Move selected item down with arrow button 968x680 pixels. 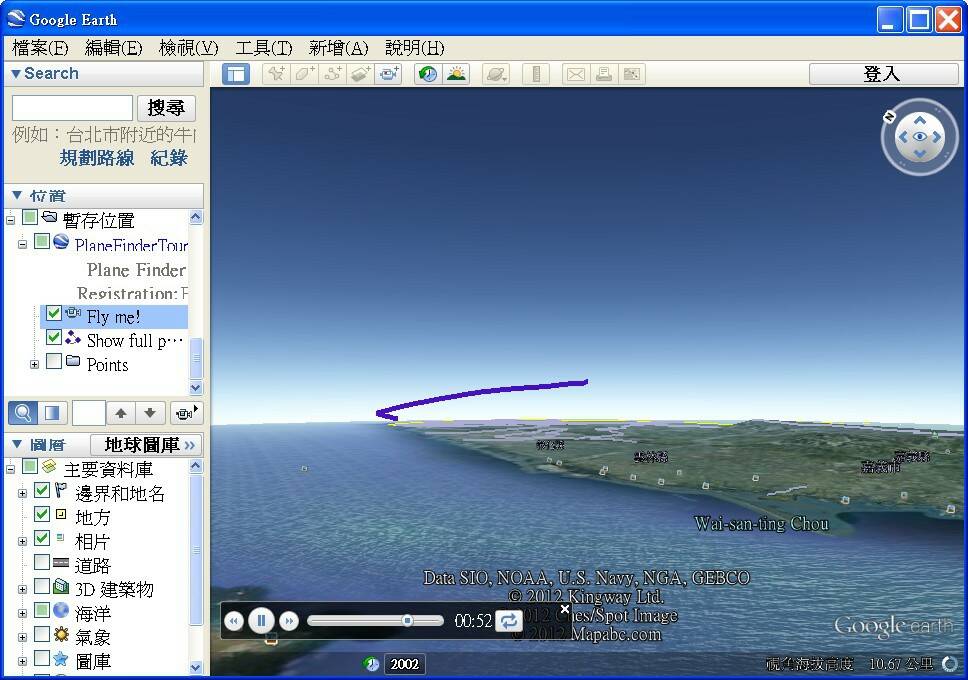[x=150, y=413]
